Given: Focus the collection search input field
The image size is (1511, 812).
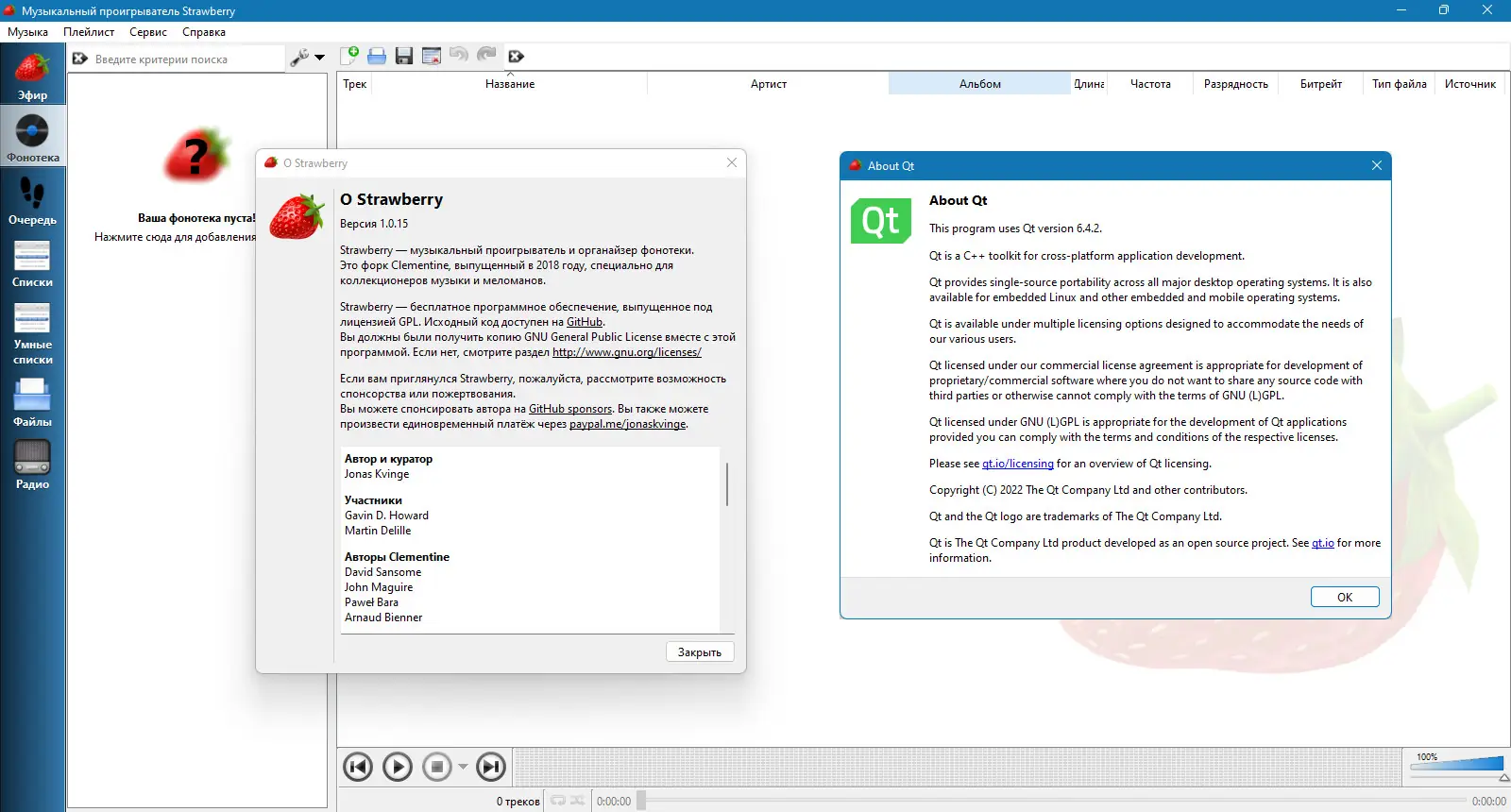Looking at the screenshot, I should pos(187,59).
